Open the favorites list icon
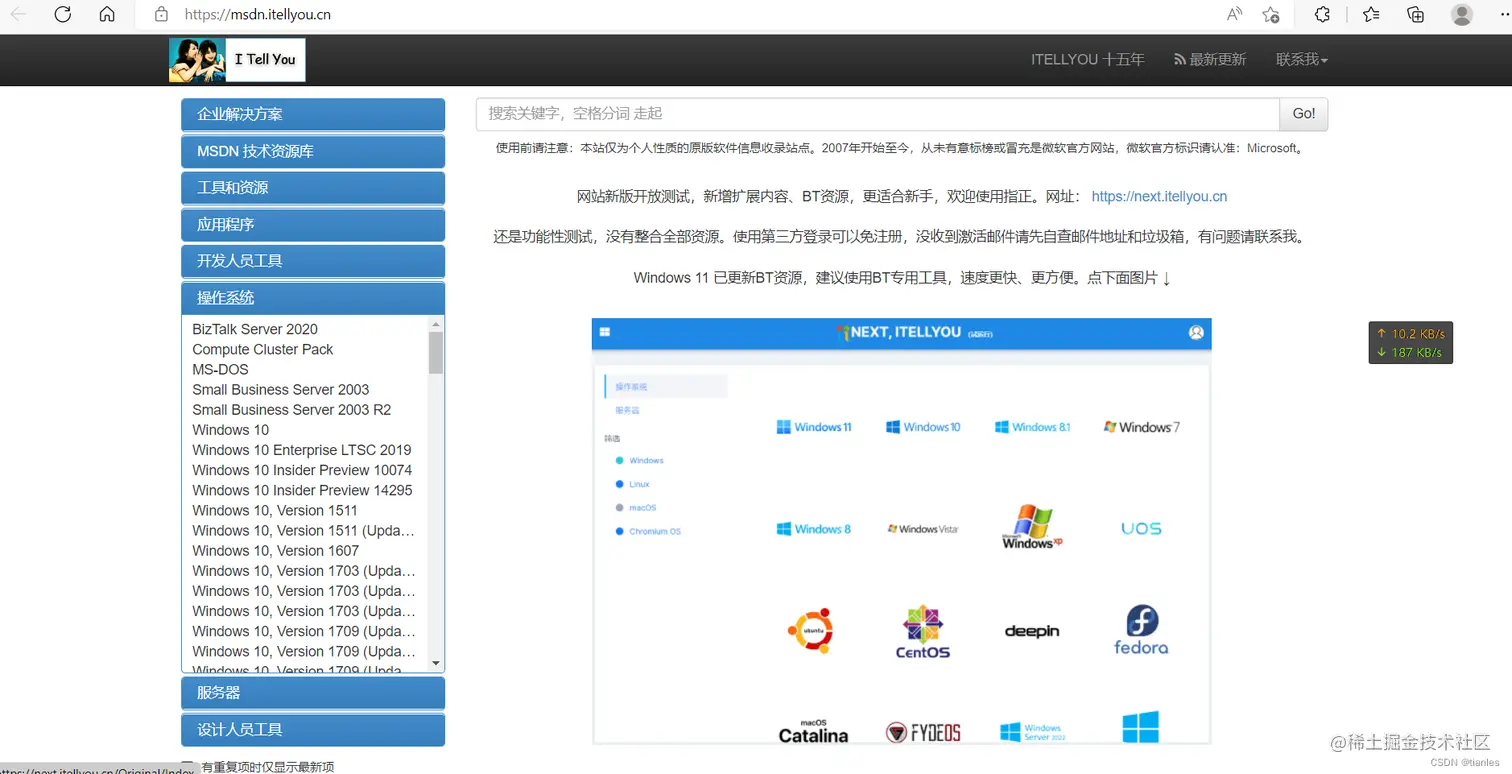The width and height of the screenshot is (1512, 774). click(x=1371, y=14)
